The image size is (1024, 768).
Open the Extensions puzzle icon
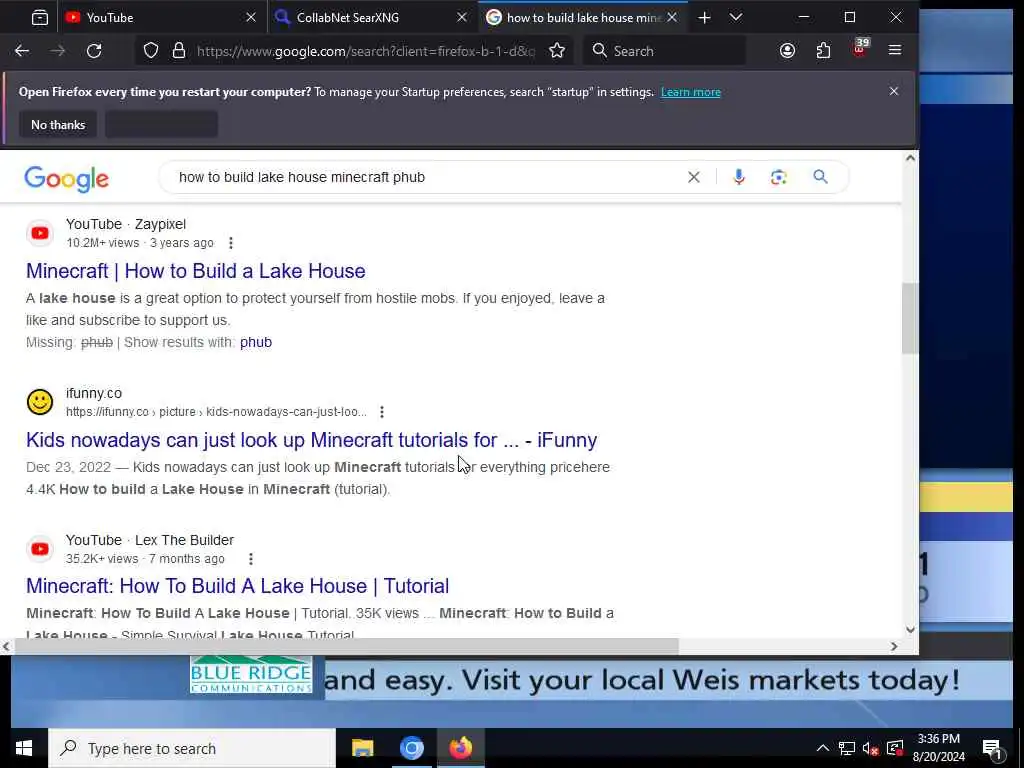(824, 51)
